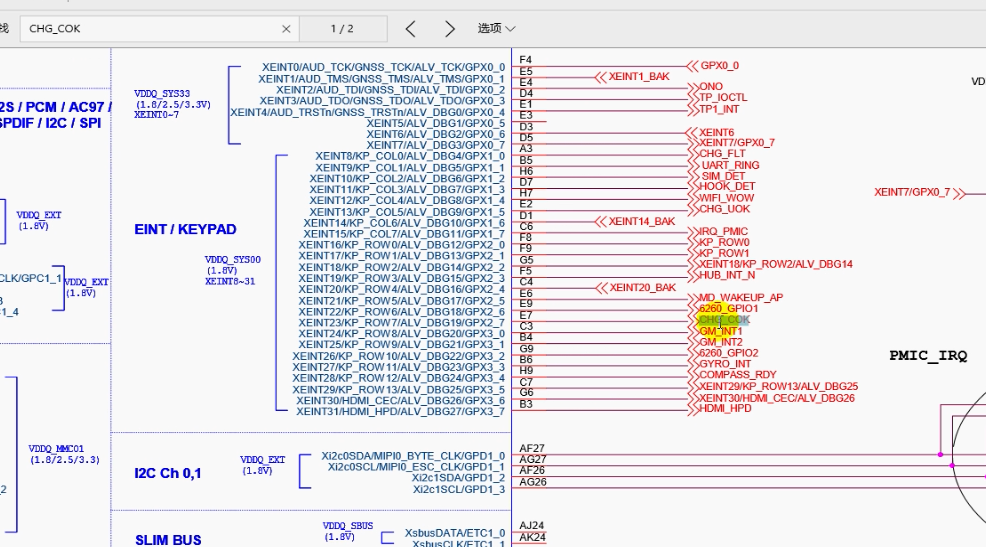Screen dimensions: 986x547
Task: Open the 选项 search options dropdown
Action: pyautogui.click(x=497, y=29)
